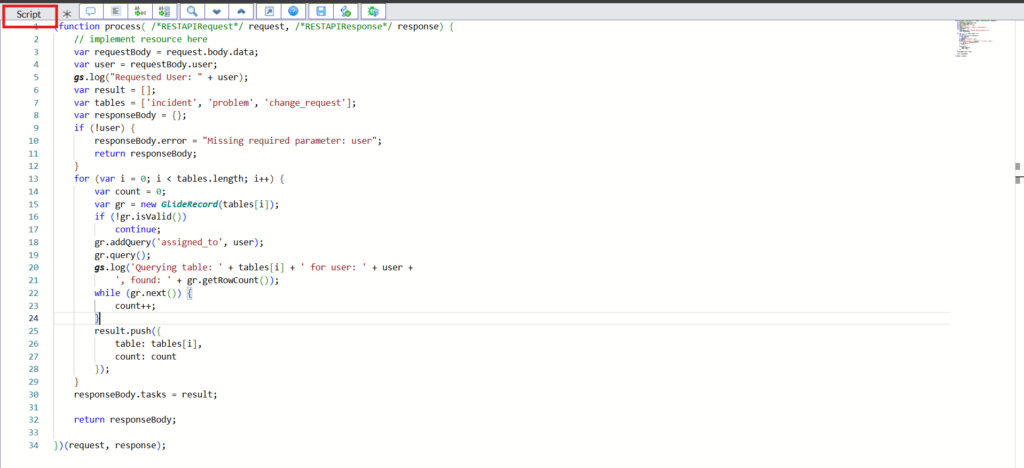Jump to next match with down arrow icon
The width and height of the screenshot is (1024, 468).
217,12
